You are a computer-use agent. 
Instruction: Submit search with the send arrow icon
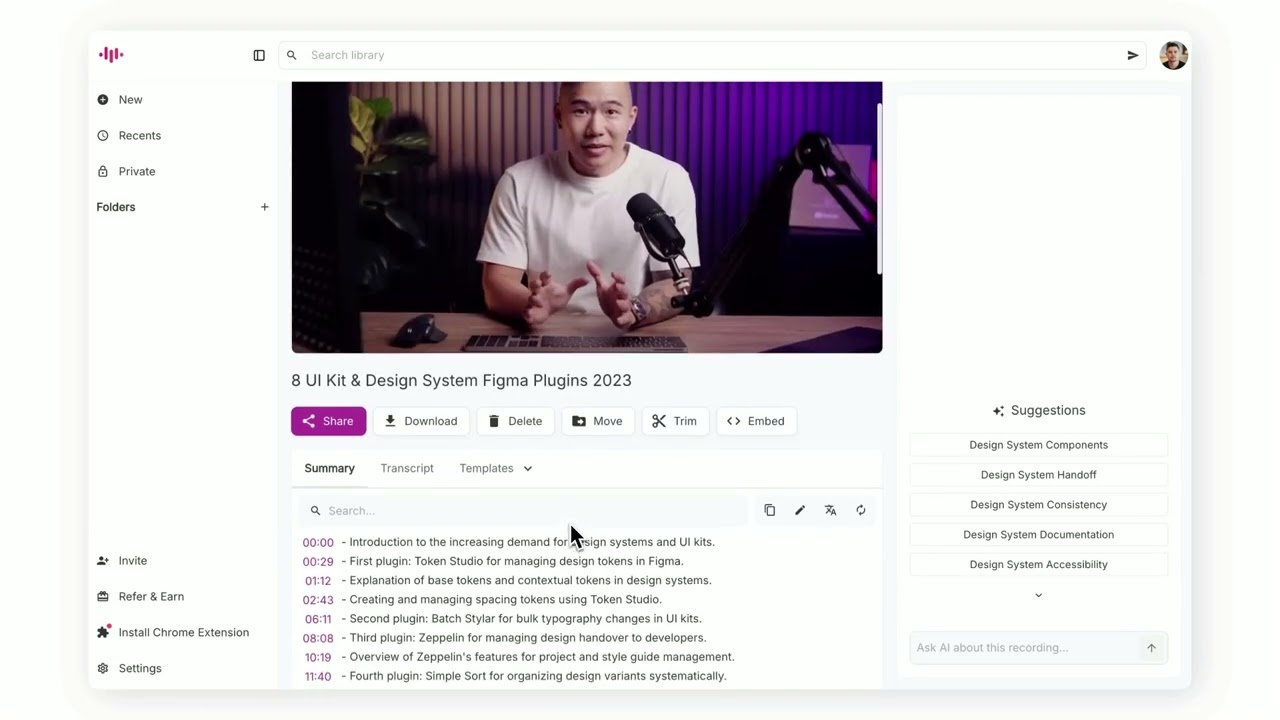pos(1132,55)
